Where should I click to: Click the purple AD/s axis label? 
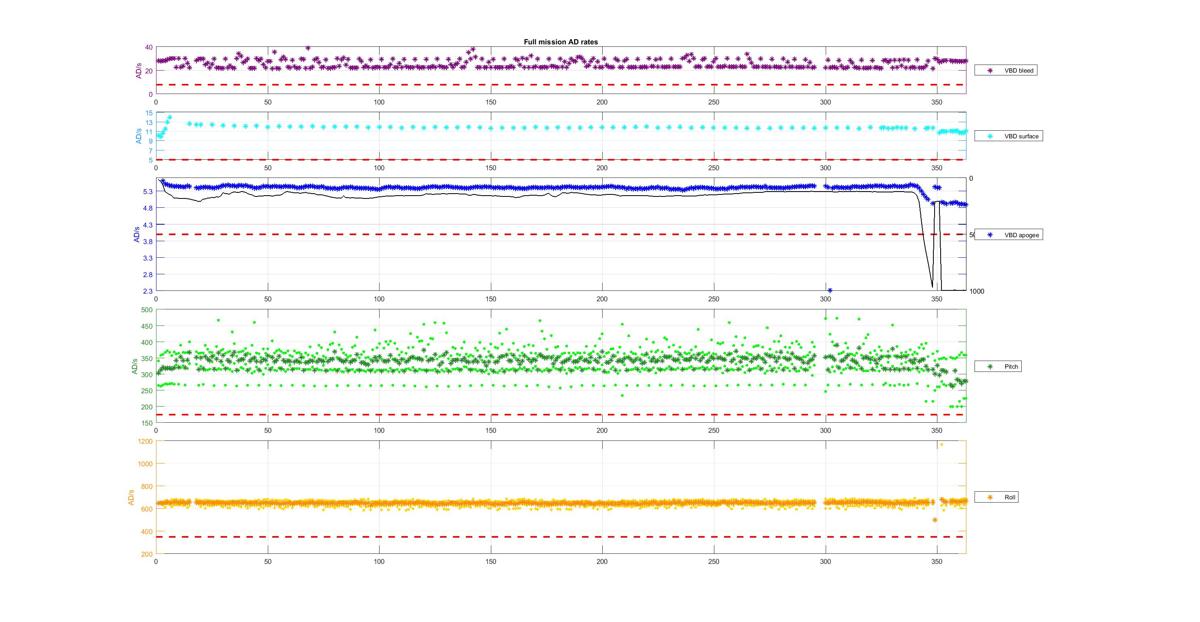pyautogui.click(x=138, y=71)
